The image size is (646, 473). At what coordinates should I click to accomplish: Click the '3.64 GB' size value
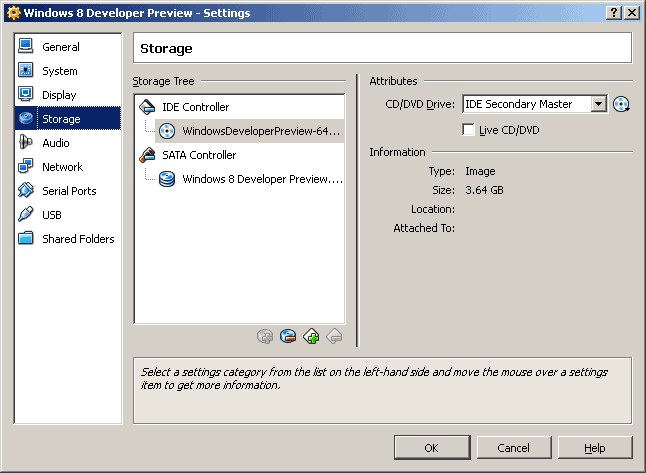(484, 190)
